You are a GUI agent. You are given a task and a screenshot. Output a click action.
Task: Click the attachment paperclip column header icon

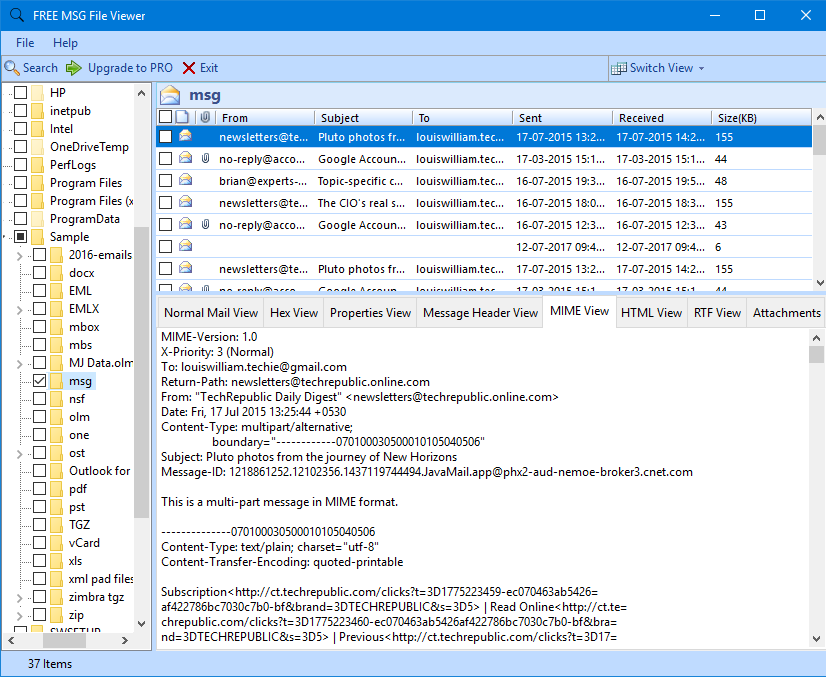tap(205, 117)
